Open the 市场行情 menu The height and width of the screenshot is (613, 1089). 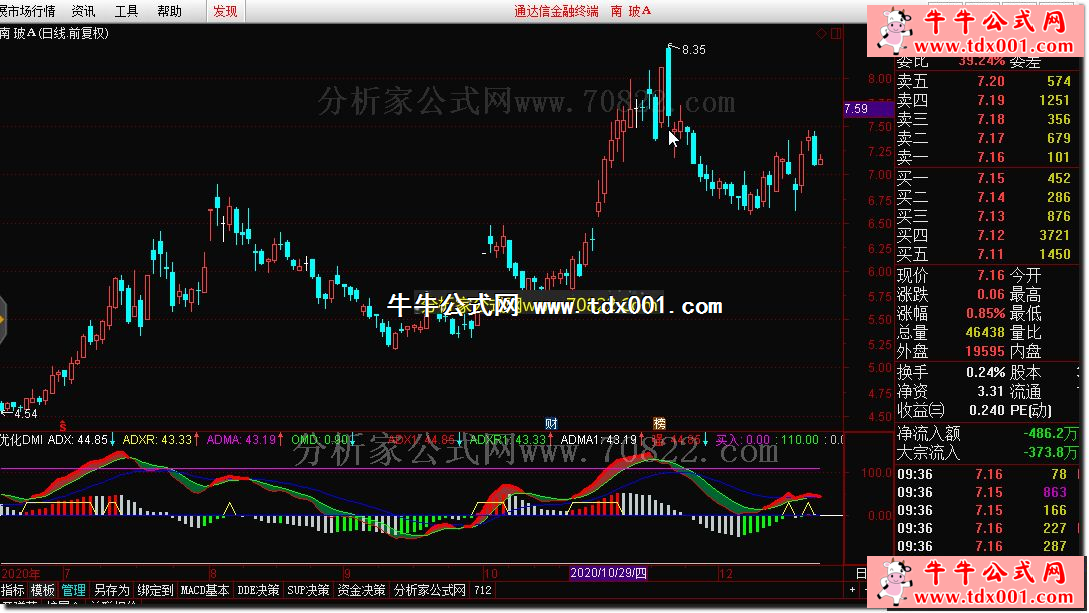click(28, 11)
